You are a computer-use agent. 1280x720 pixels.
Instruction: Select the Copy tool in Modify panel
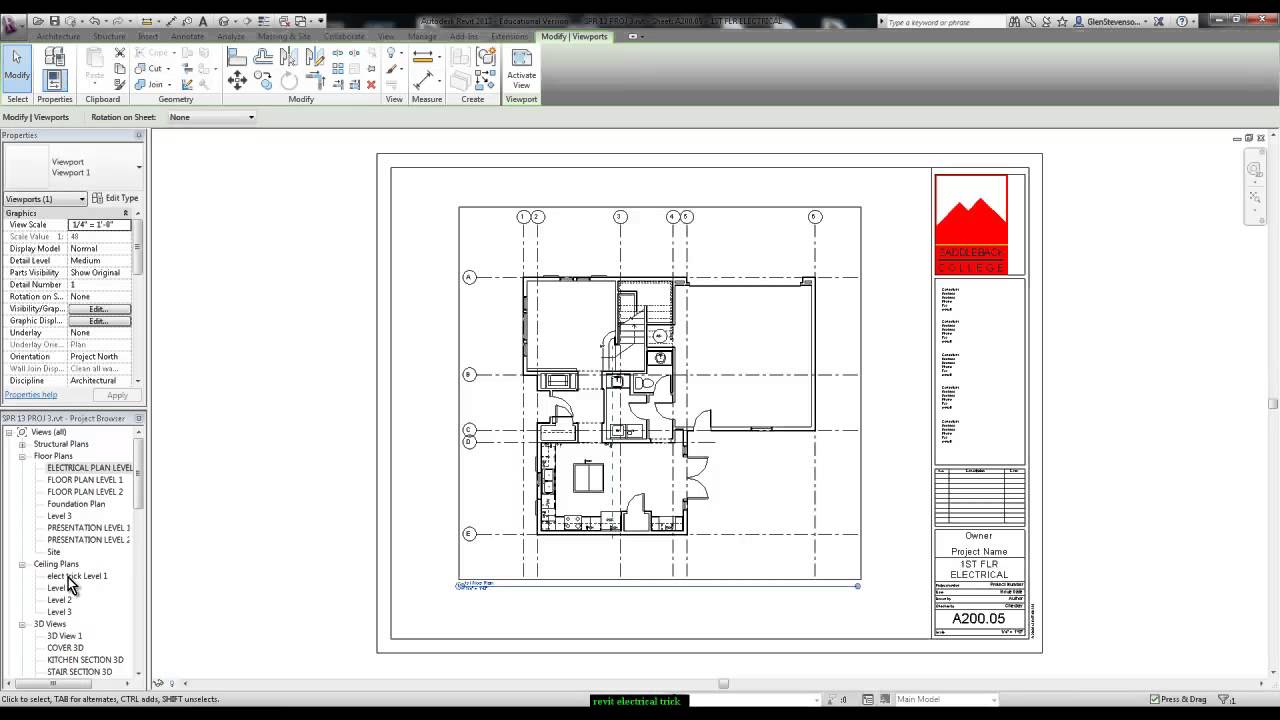(x=264, y=81)
